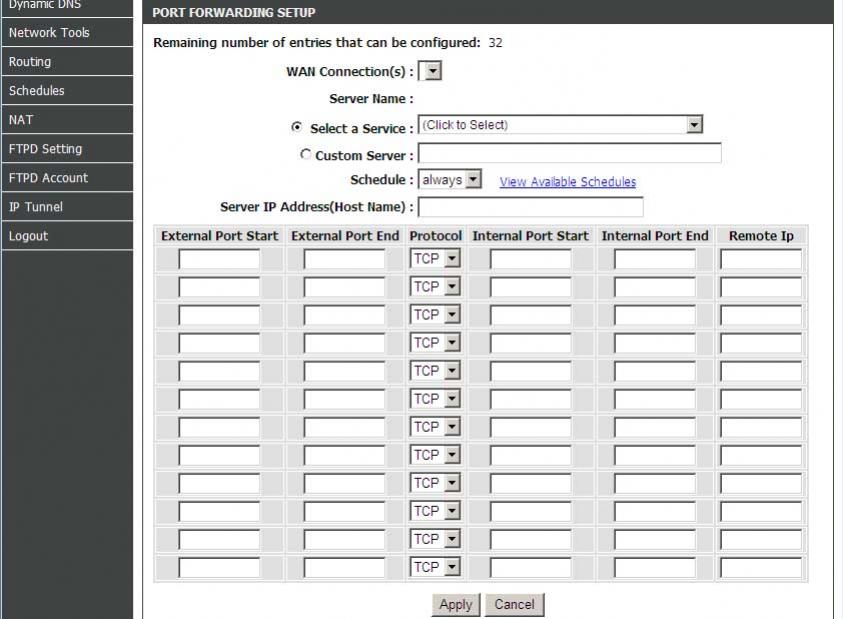Screen dimensions: 843x619
Task: Choose the Select a Service radio button
Action: [296, 127]
